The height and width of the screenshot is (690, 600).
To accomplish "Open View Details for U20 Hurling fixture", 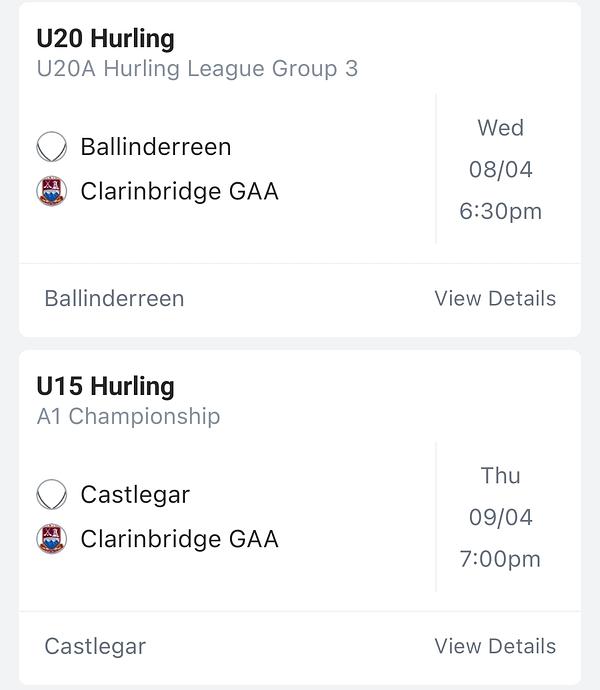I will (x=495, y=298).
